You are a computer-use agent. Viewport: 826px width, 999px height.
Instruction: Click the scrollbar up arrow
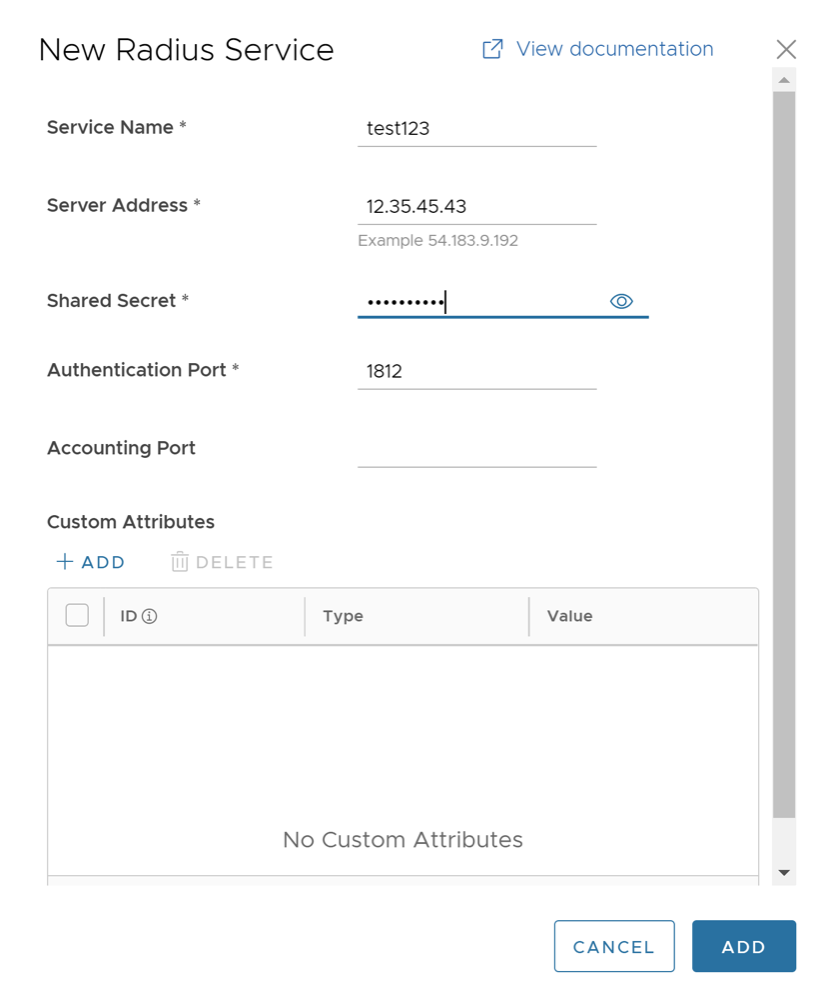(x=784, y=80)
